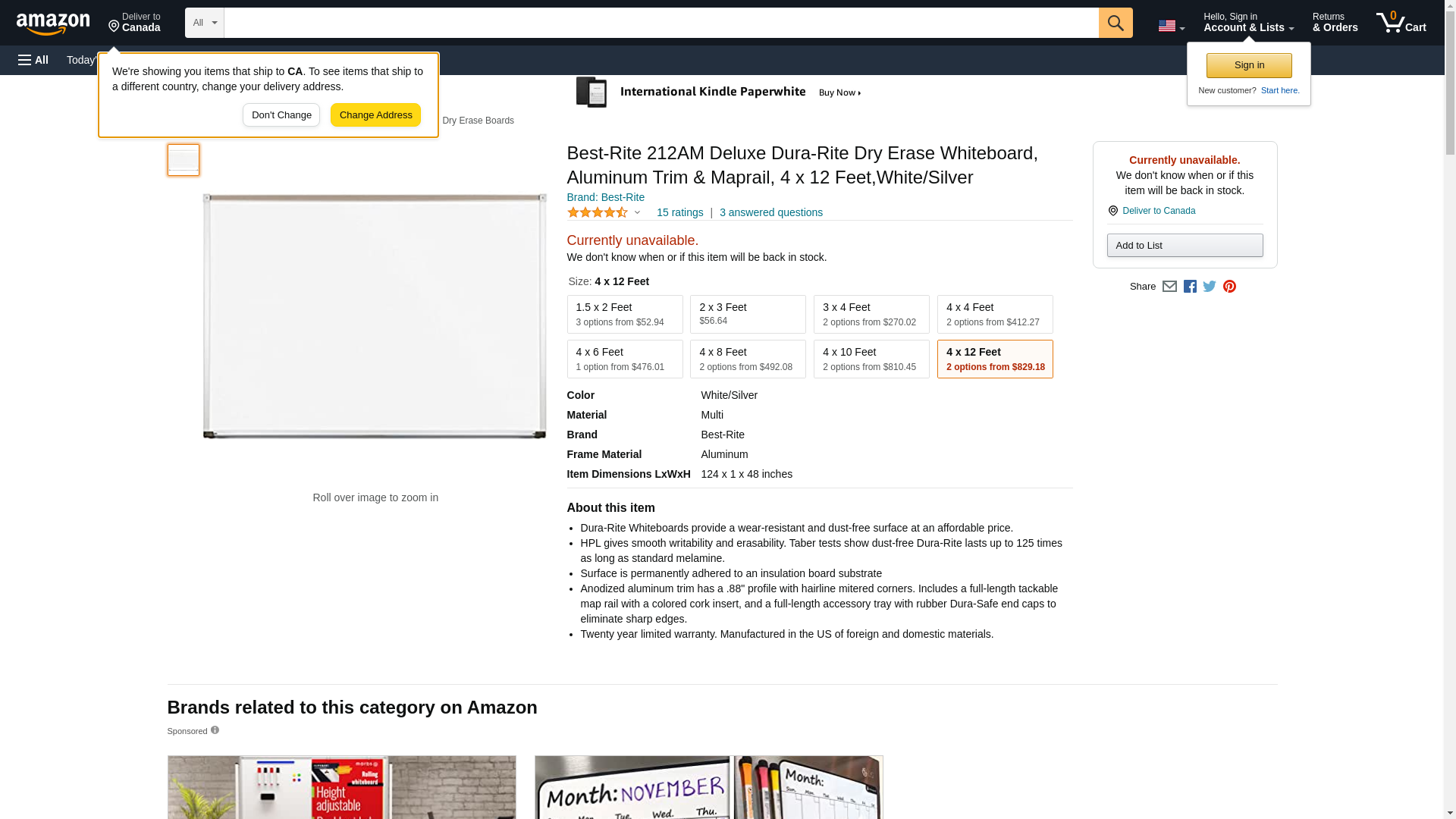This screenshot has width=1456, height=819.
Task: Click the Amazon logo
Action: (x=53, y=24)
